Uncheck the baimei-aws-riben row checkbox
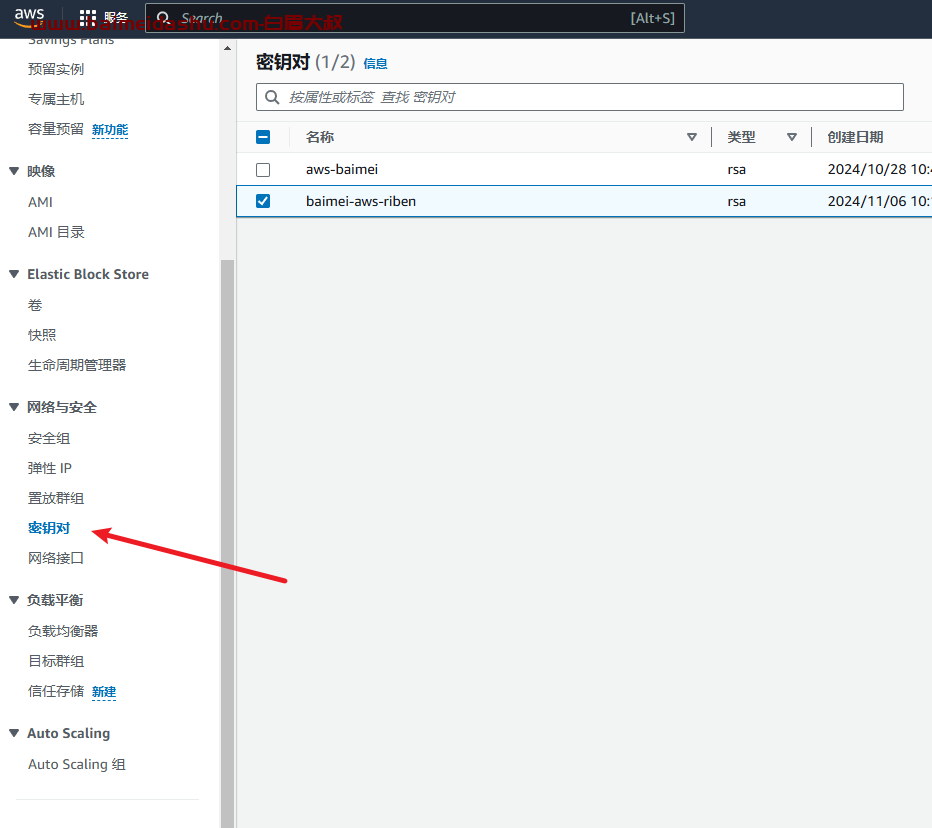This screenshot has height=828, width=932. coord(263,202)
